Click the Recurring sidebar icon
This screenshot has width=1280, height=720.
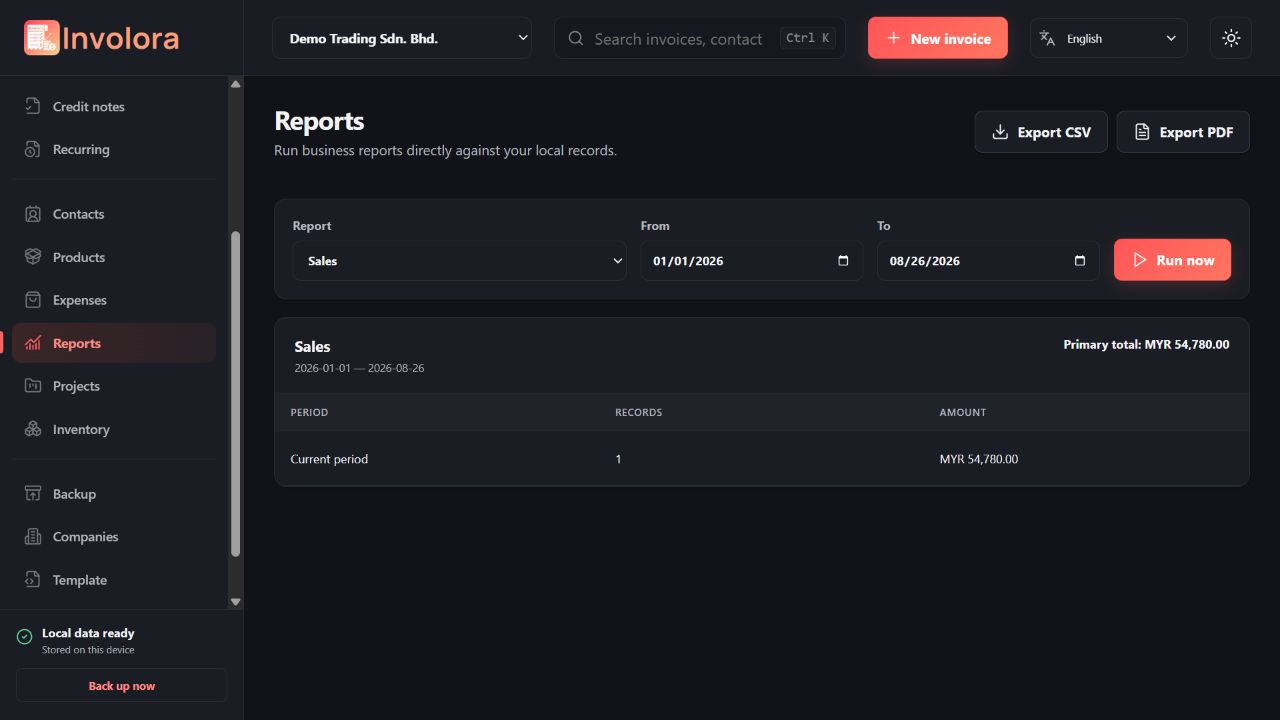(x=33, y=149)
